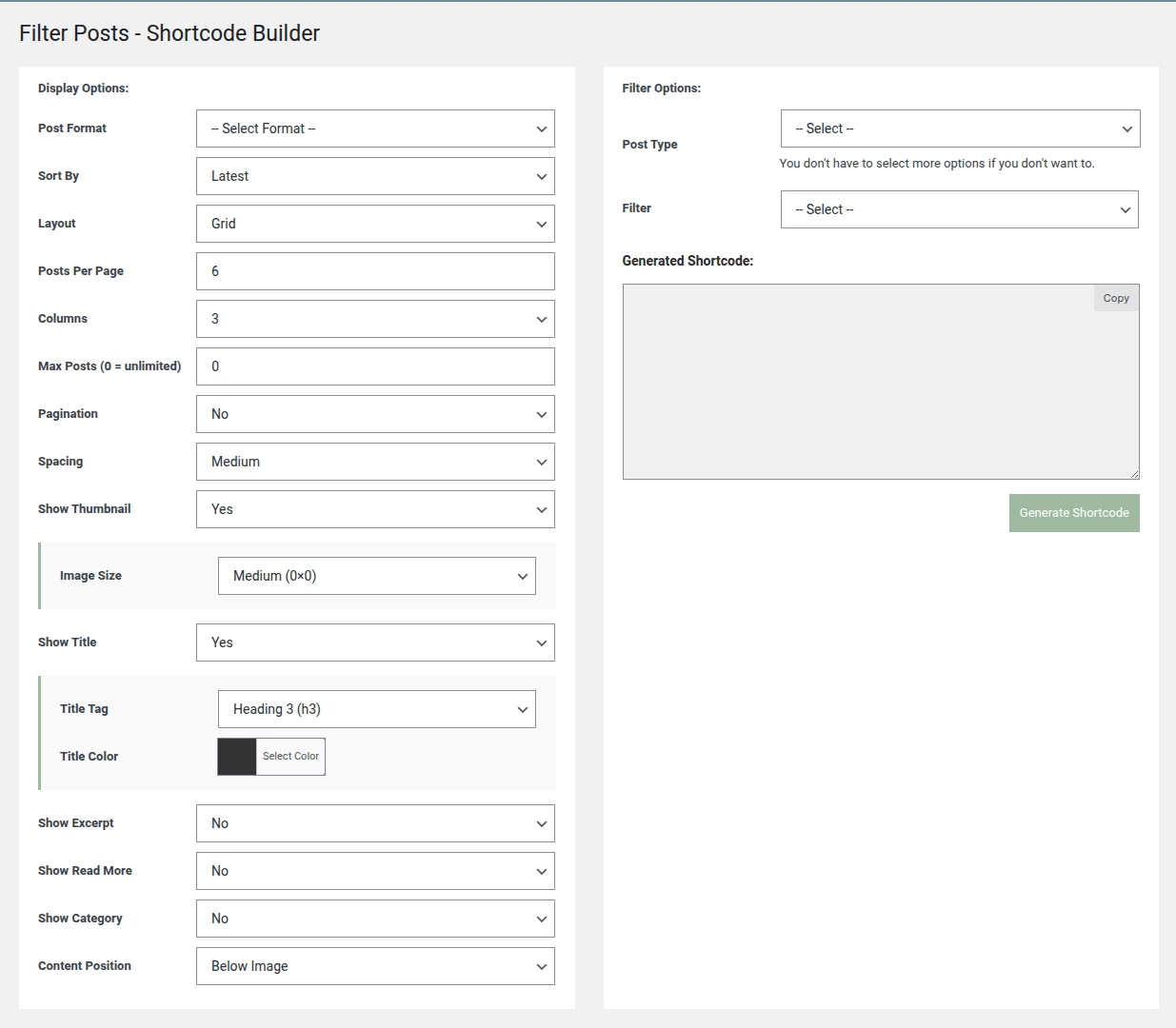Open the Post Format dropdown

coord(375,128)
